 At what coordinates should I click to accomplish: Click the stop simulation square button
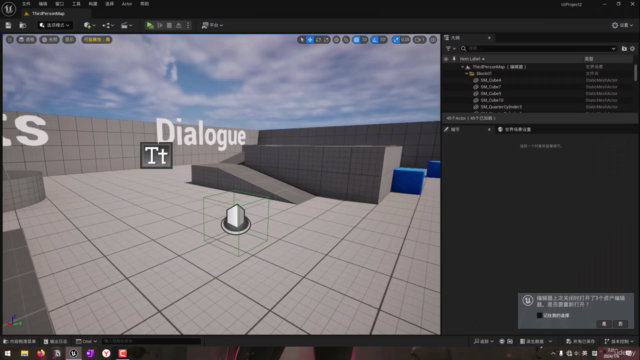pyautogui.click(x=169, y=25)
